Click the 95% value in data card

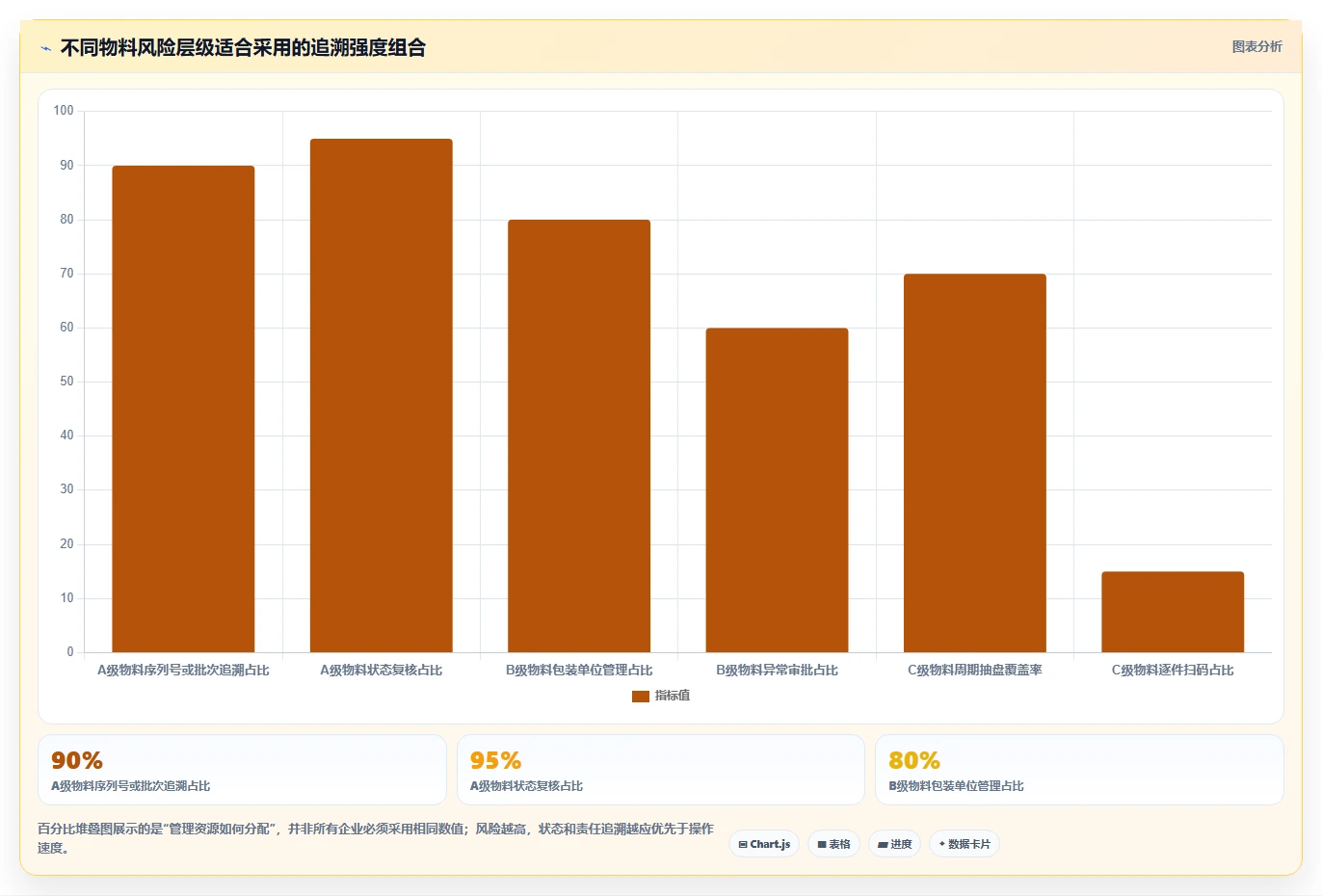pyautogui.click(x=495, y=761)
